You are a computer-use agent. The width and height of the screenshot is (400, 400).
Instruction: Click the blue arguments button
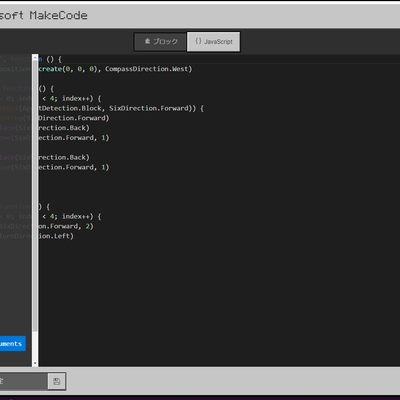point(13,344)
